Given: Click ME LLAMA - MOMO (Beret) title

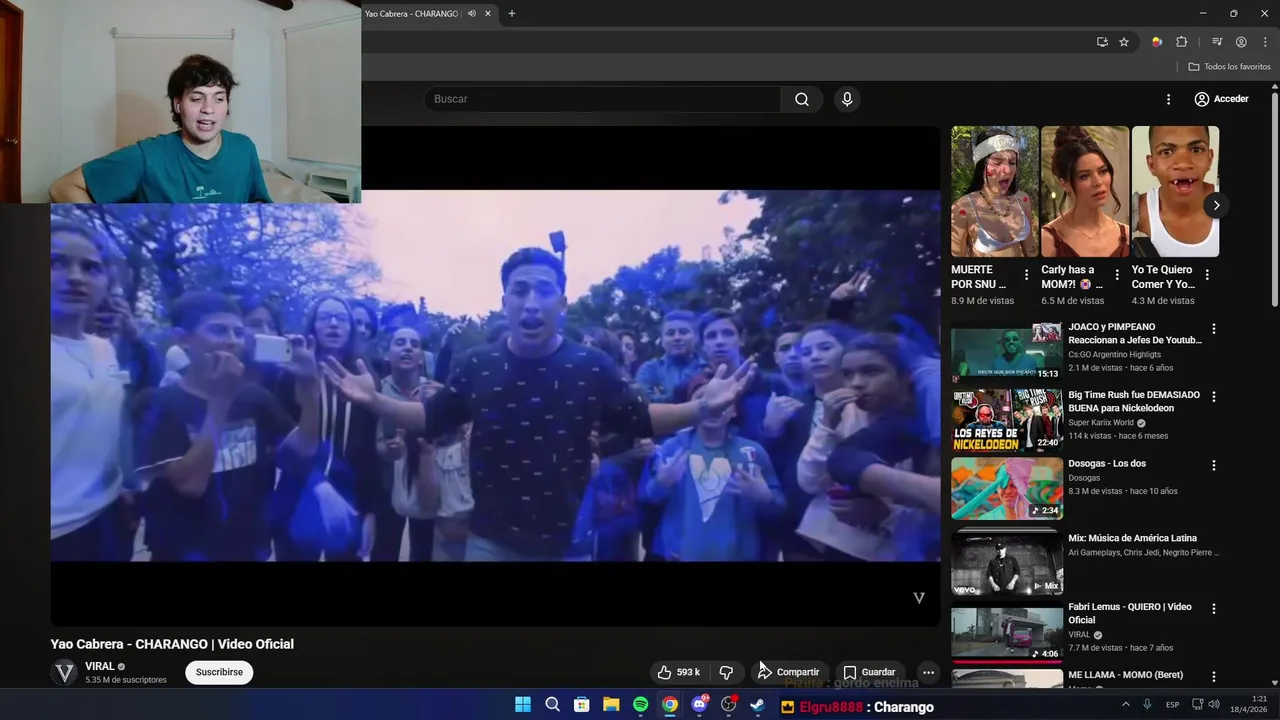Looking at the screenshot, I should (x=1125, y=675).
